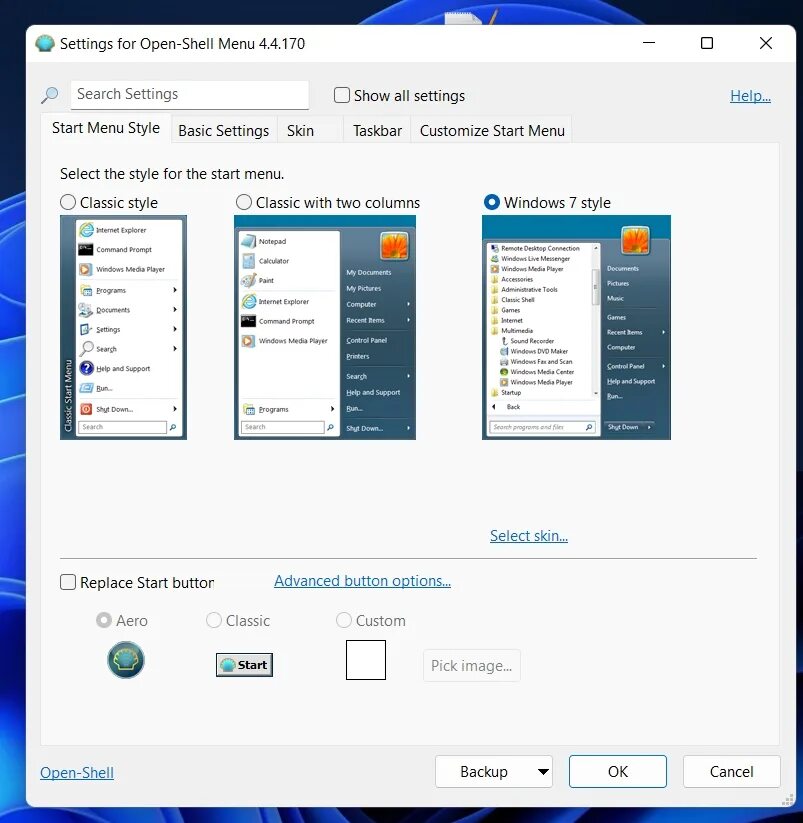
Task: Open the Taskbar tab
Action: tap(377, 130)
